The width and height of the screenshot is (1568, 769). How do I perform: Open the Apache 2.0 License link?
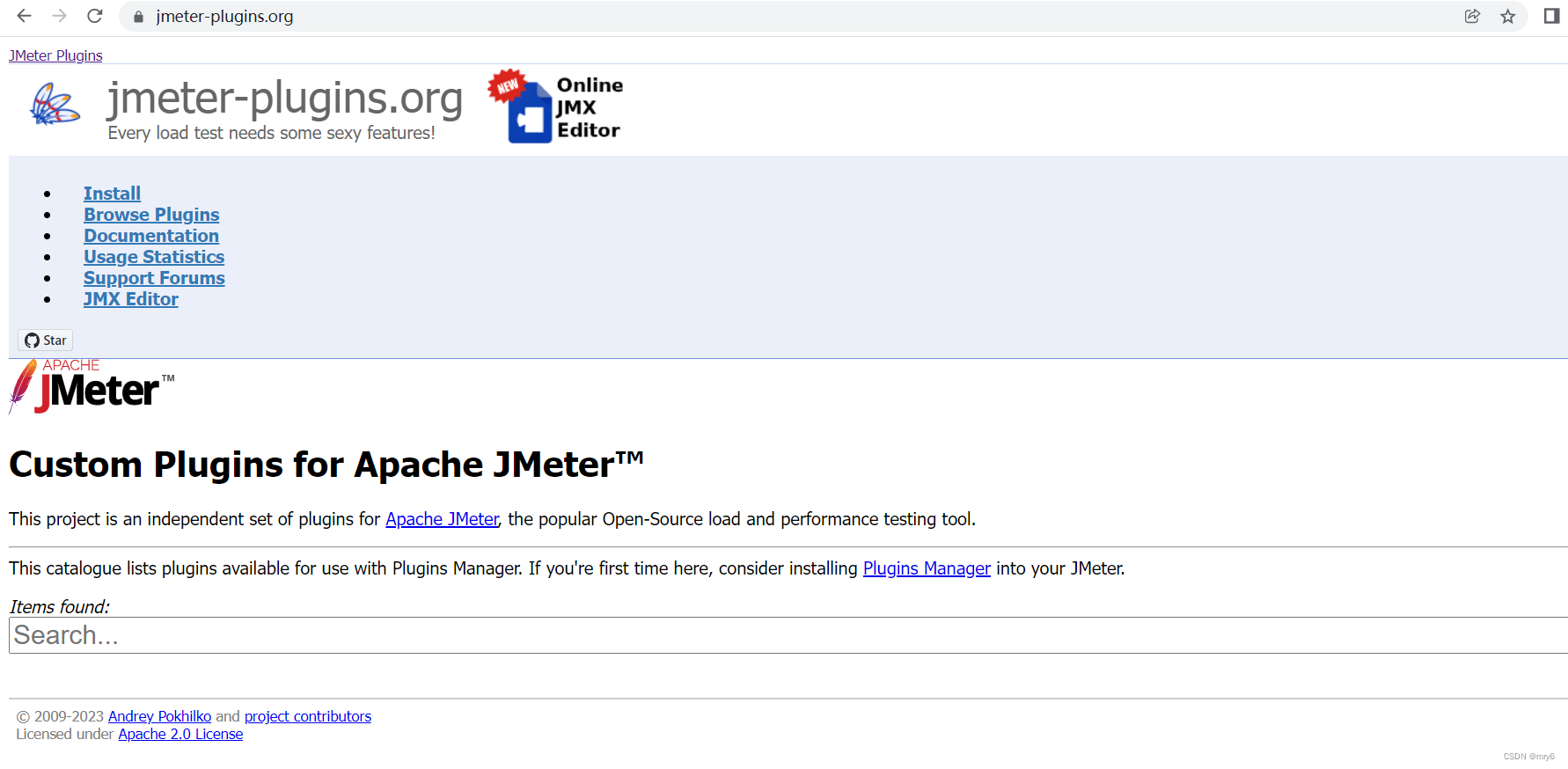(x=180, y=734)
